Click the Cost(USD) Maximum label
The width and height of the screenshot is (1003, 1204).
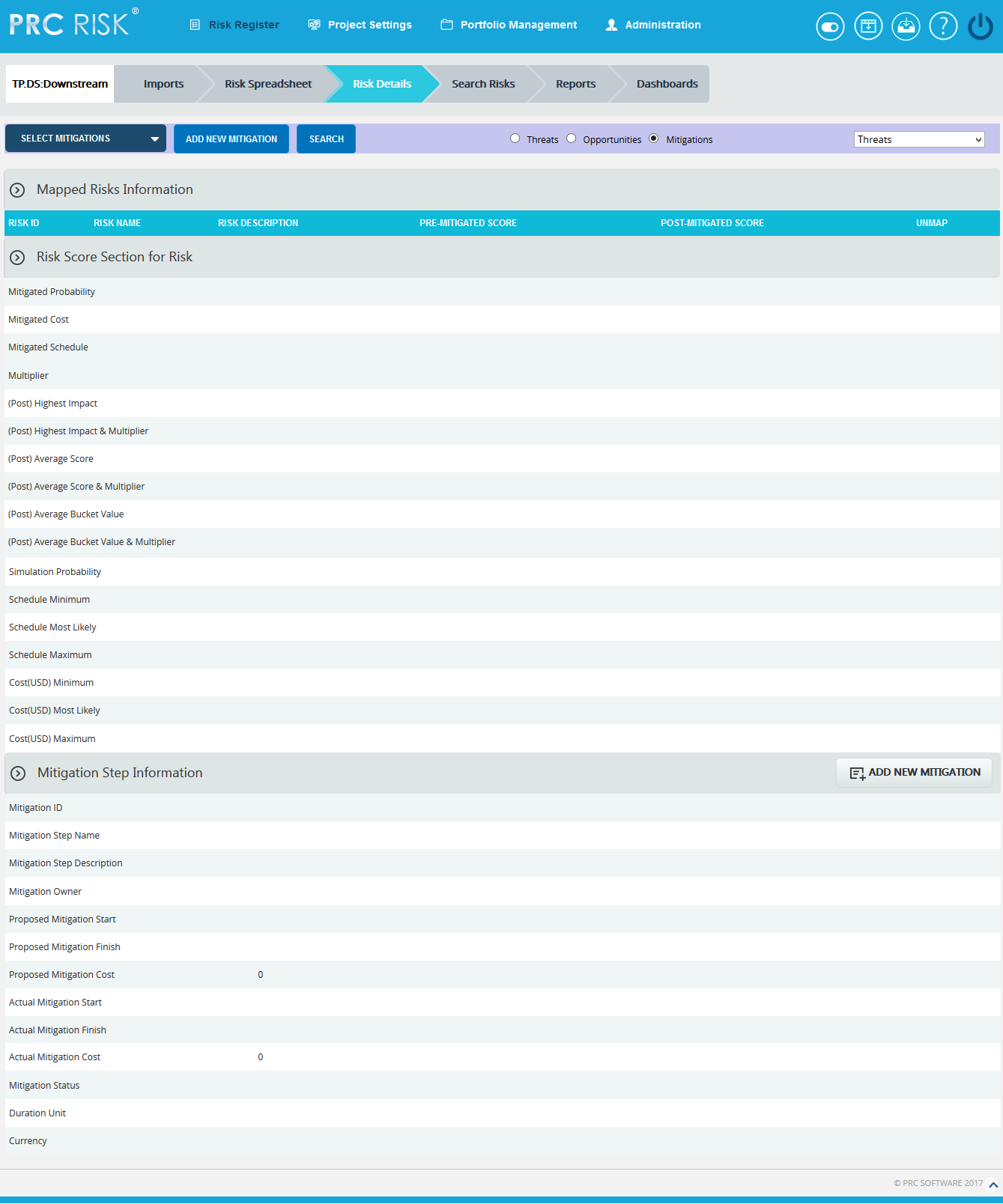pyautogui.click(x=52, y=739)
